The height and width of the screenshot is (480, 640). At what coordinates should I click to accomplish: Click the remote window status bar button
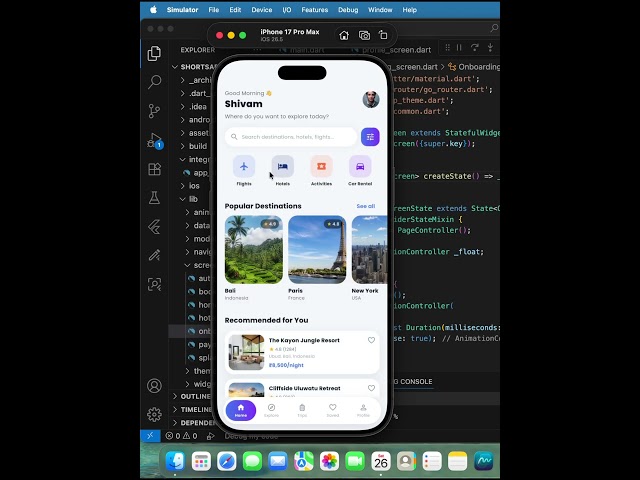[x=150, y=436]
